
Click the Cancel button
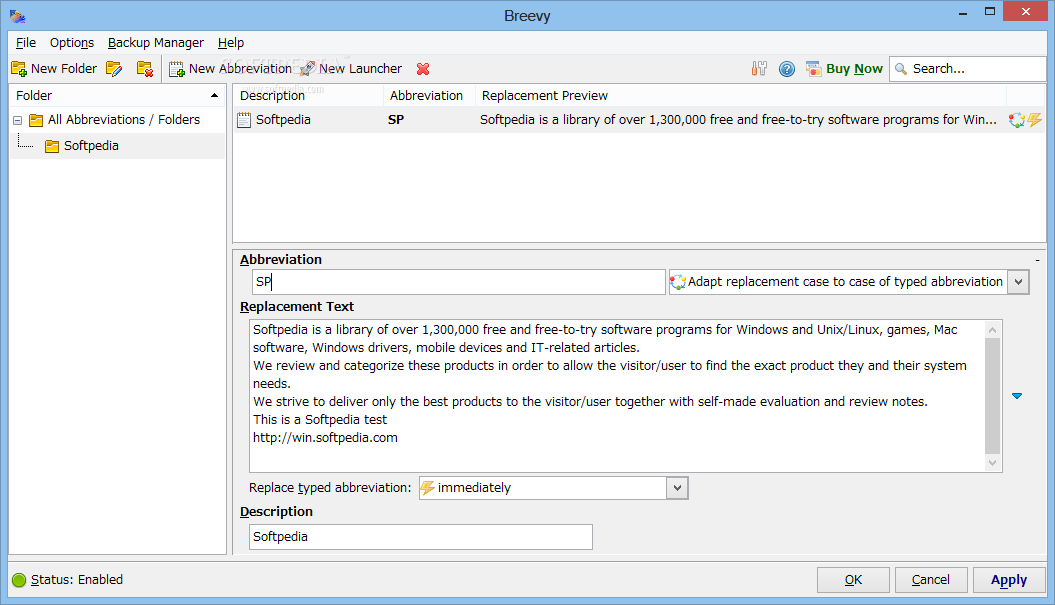pyautogui.click(x=931, y=580)
